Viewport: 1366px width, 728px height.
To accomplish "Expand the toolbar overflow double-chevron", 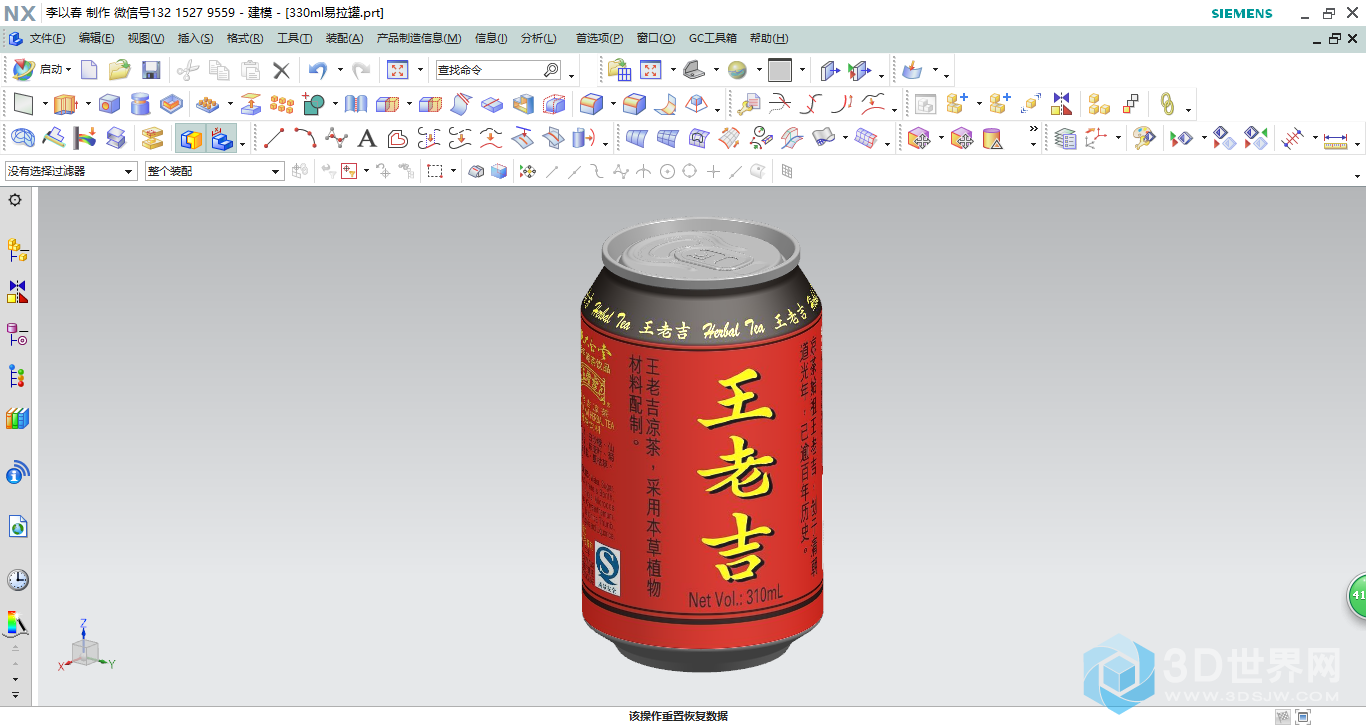I will coord(1033,130).
